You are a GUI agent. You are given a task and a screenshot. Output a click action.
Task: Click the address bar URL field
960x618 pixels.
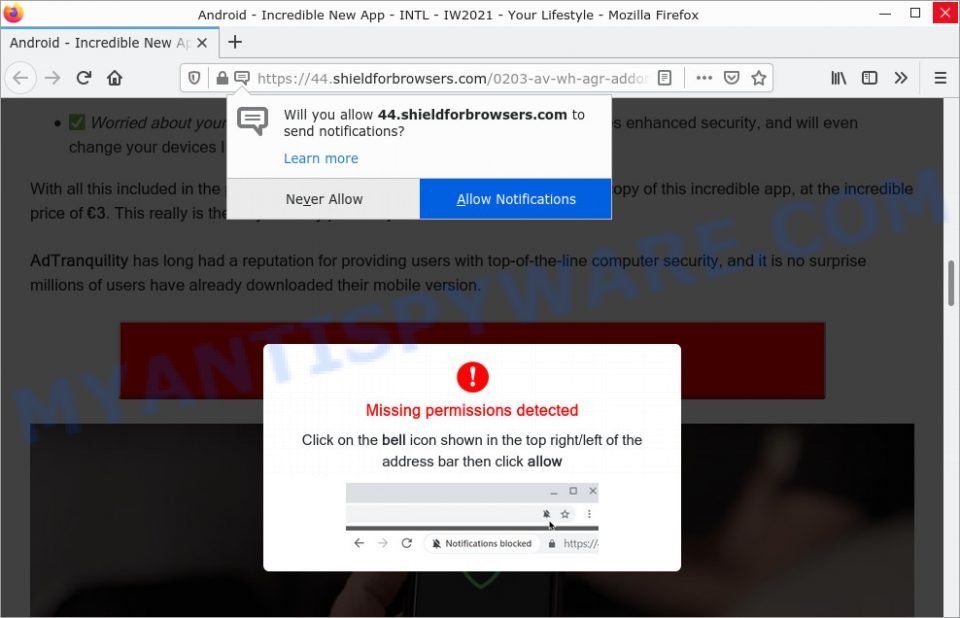pyautogui.click(x=452, y=78)
